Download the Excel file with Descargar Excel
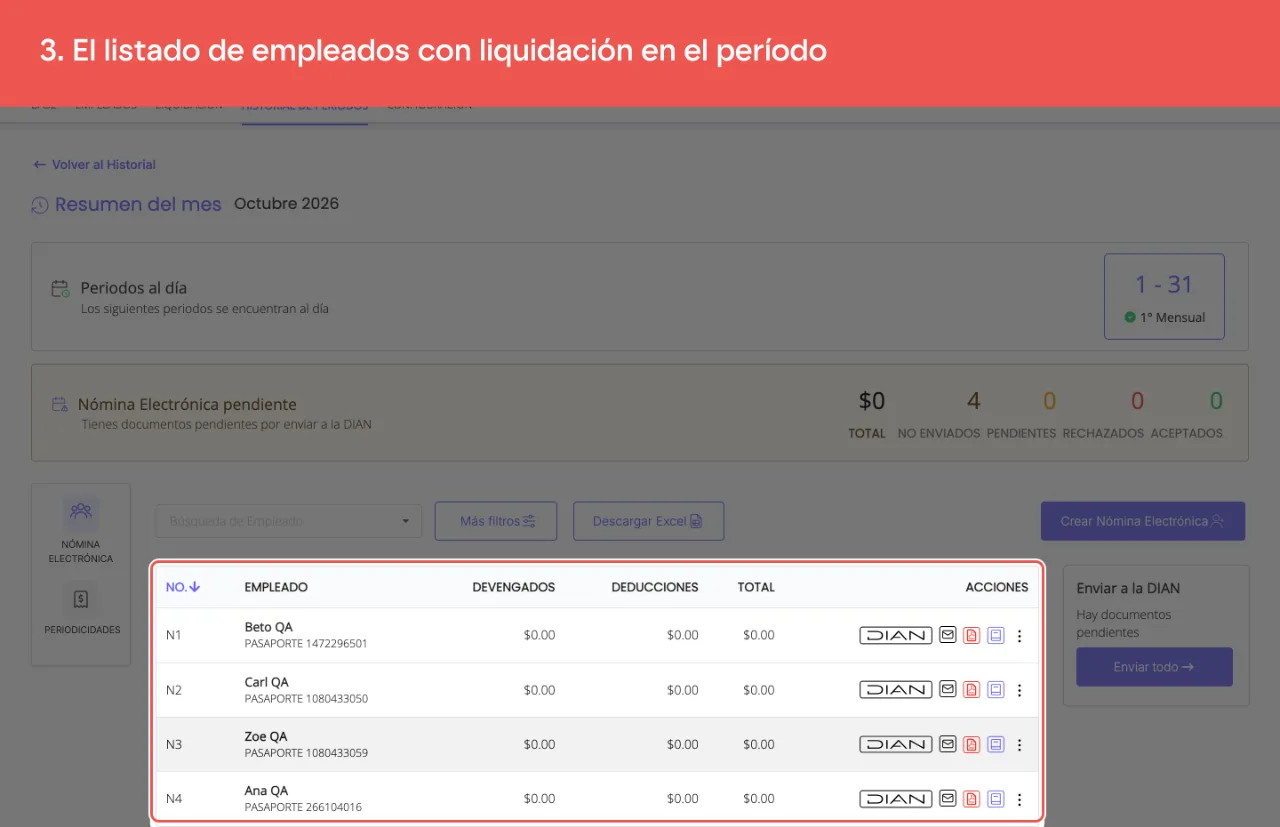The width and height of the screenshot is (1280, 827). point(648,521)
